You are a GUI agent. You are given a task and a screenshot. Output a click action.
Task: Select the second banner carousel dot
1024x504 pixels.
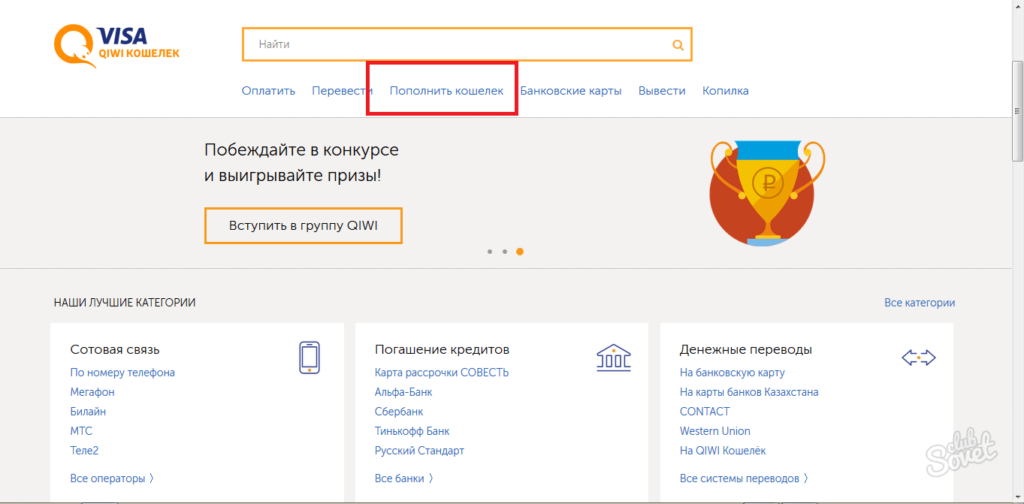tap(505, 251)
